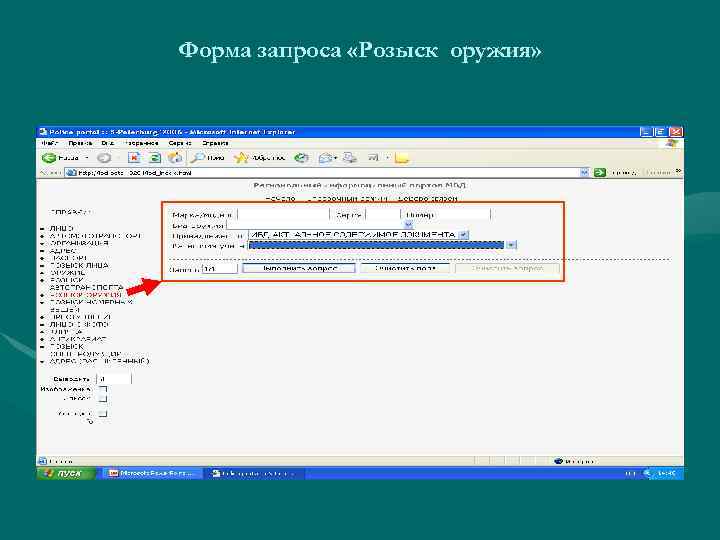Screen dimensions: 720x540
Task: Click the Print toolbar icon
Action: coord(350,158)
